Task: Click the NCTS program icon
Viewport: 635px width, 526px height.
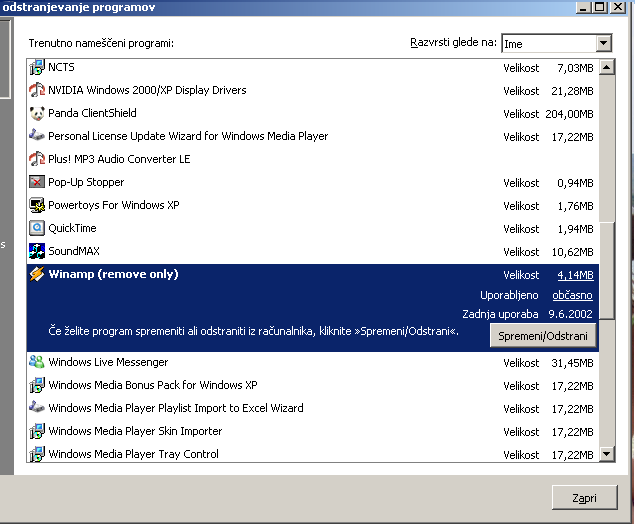Action: 37,67
